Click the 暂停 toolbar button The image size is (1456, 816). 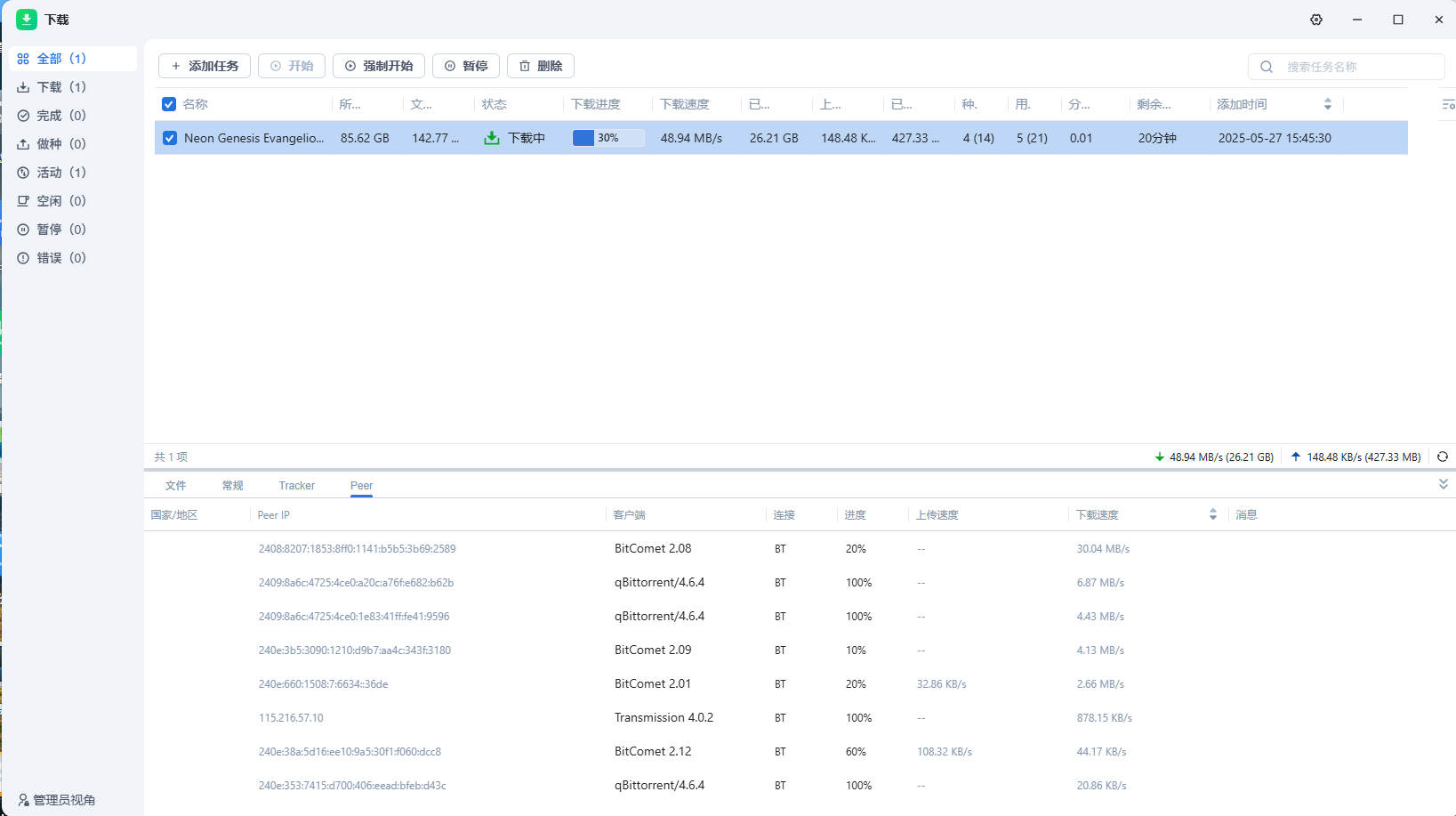(x=466, y=66)
